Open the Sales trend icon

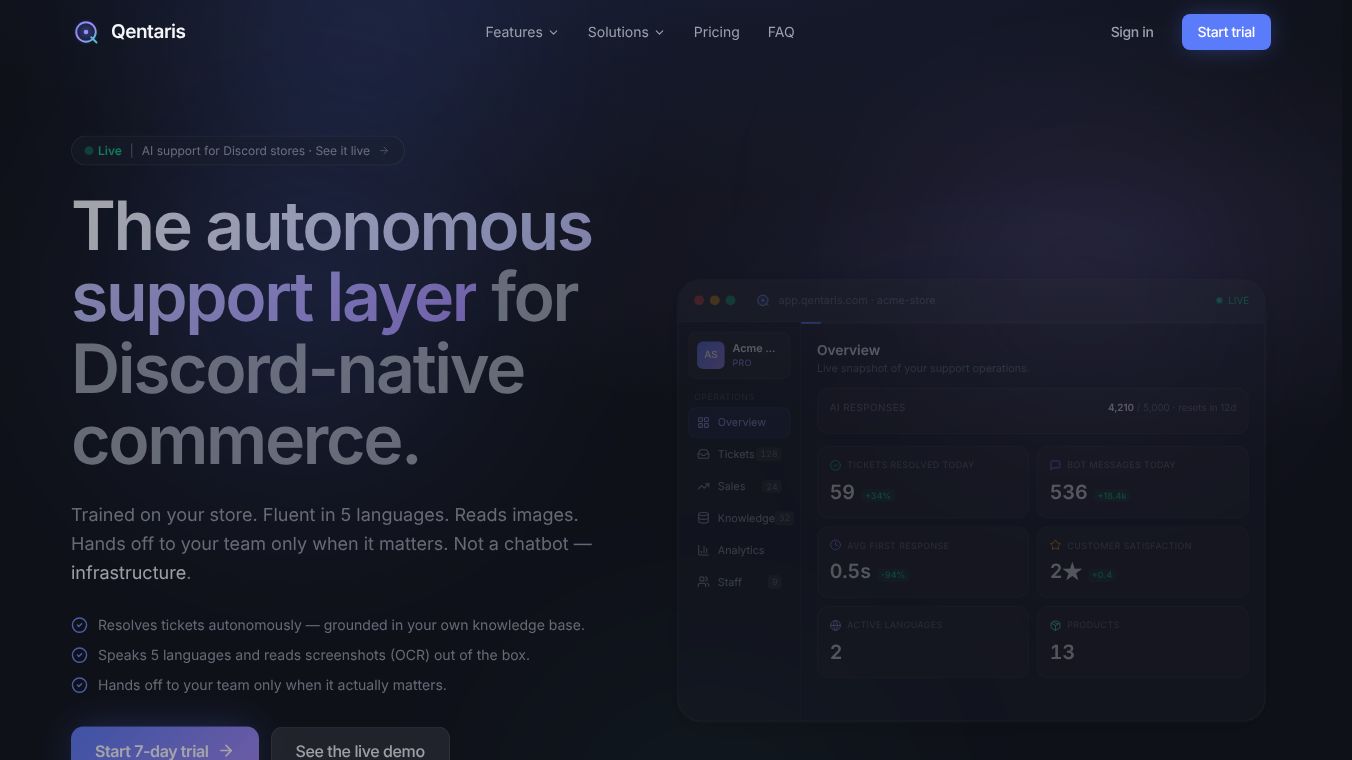[703, 486]
